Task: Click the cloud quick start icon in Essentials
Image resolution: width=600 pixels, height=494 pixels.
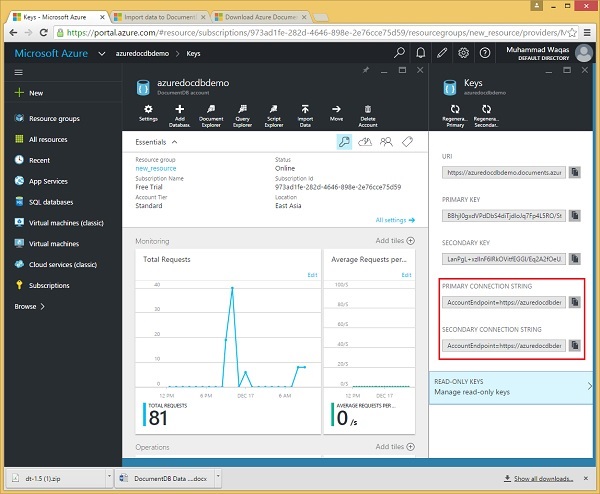Action: pyautogui.click(x=365, y=142)
